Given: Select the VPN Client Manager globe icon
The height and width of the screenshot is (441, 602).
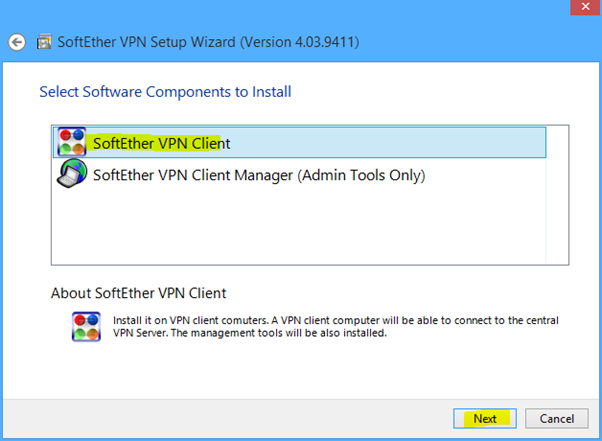Looking at the screenshot, I should tap(72, 174).
